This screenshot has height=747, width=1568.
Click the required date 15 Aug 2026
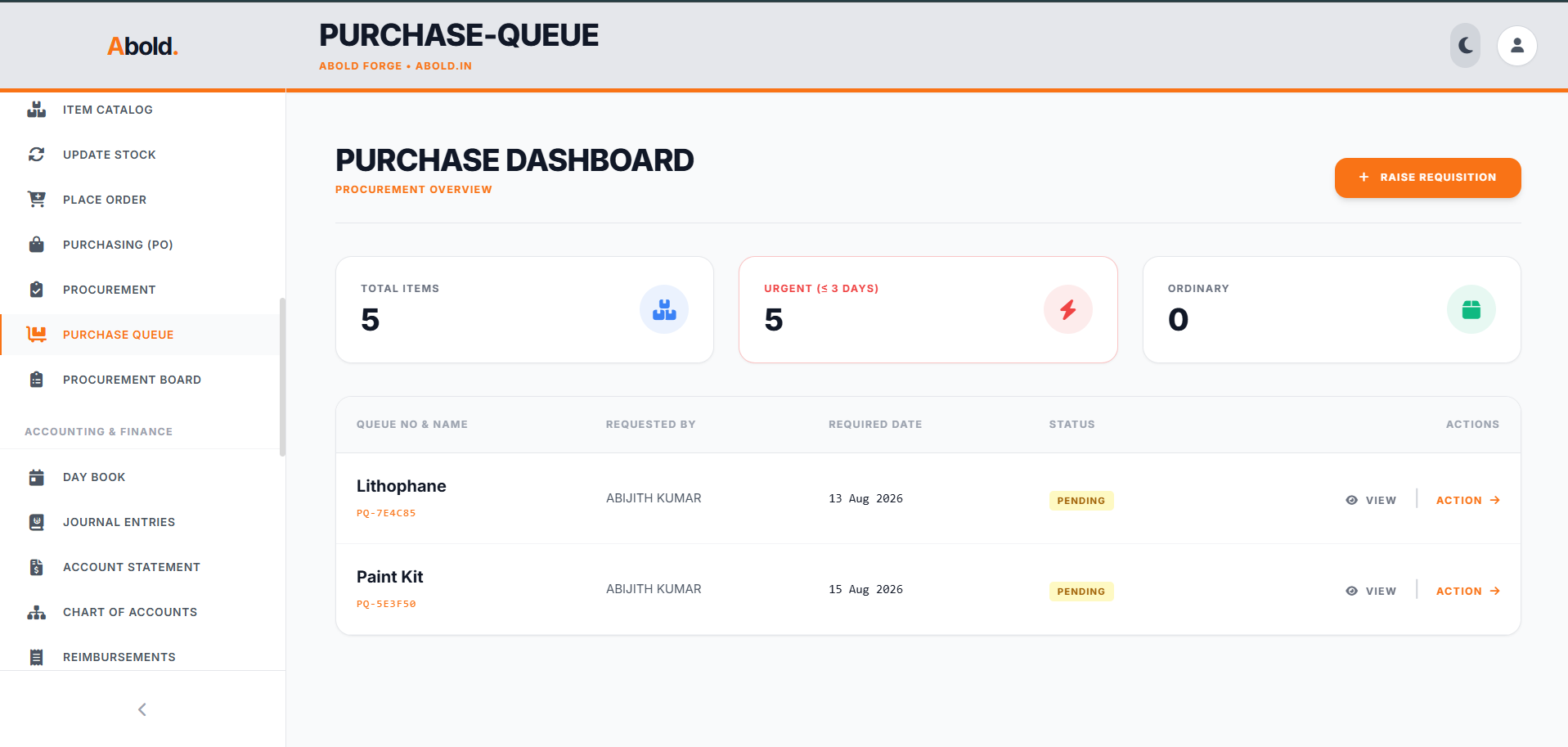click(865, 589)
